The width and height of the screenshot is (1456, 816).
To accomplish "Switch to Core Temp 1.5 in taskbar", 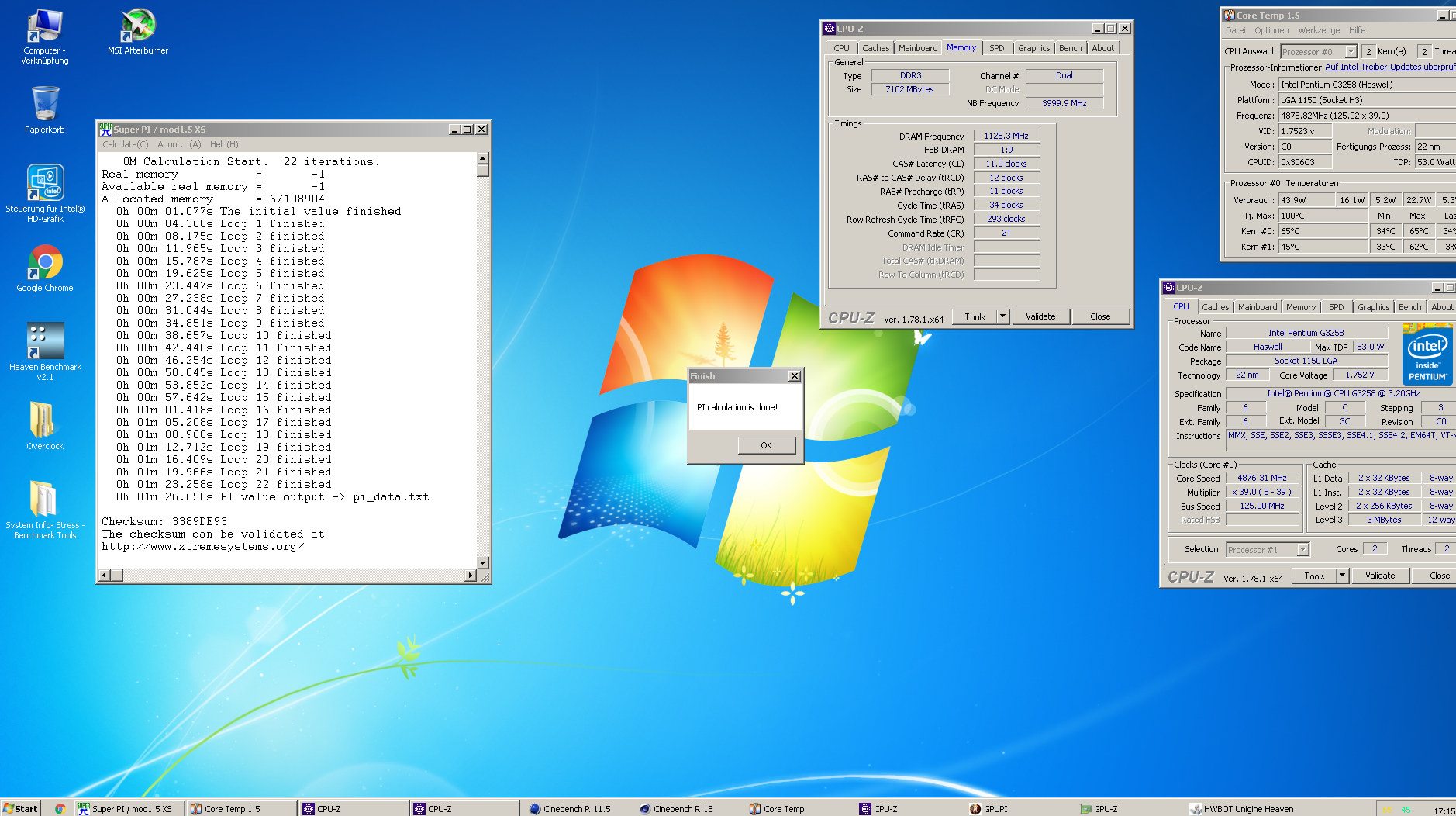I will coord(240,808).
